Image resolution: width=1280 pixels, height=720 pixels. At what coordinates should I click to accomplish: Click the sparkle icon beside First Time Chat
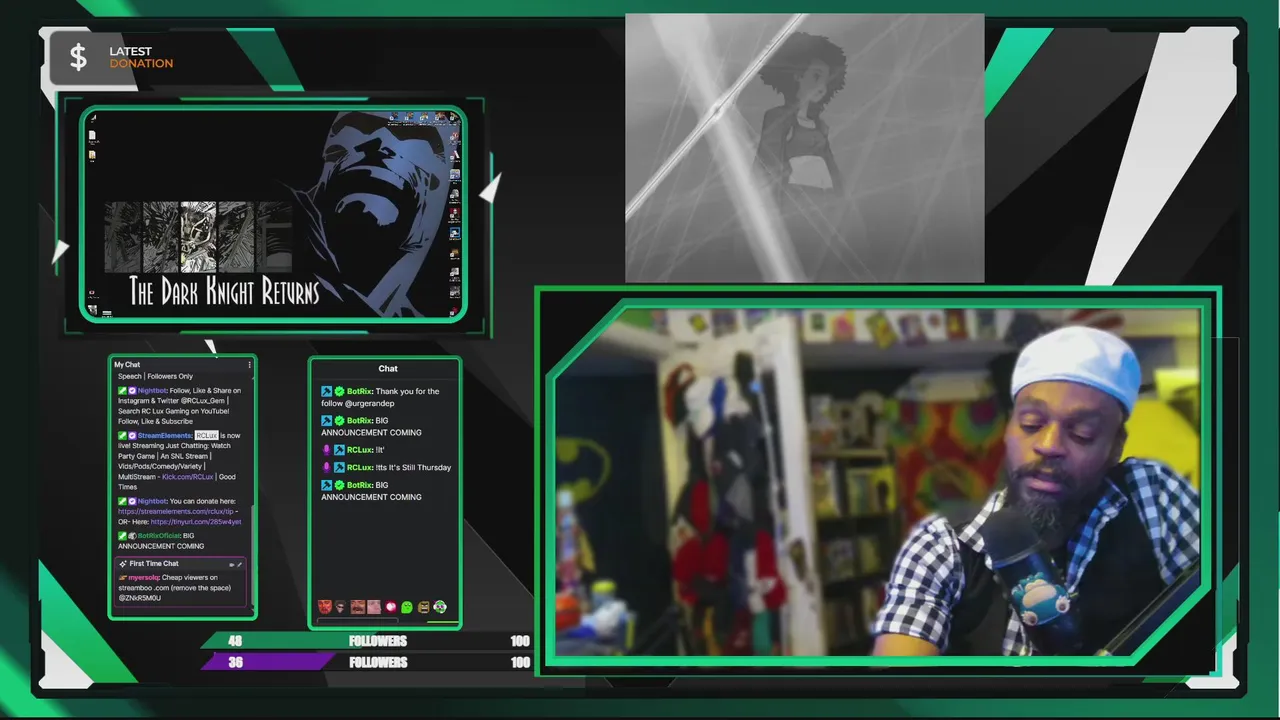[x=123, y=564]
